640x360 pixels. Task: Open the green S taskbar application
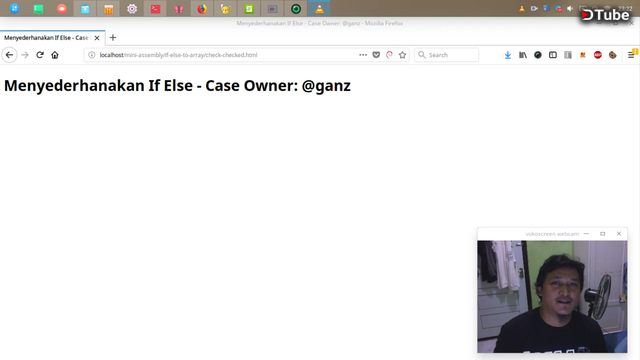click(249, 9)
